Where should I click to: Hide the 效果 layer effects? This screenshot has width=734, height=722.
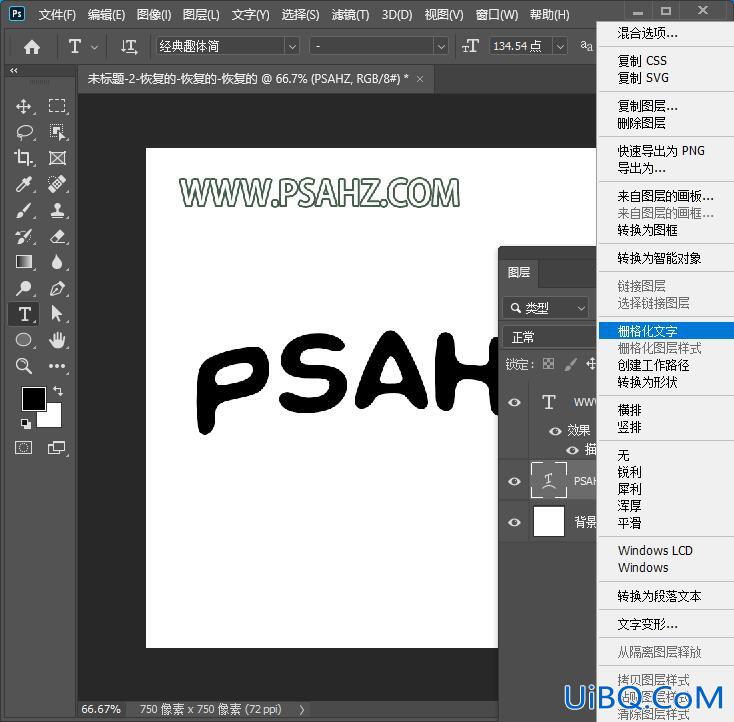555,431
